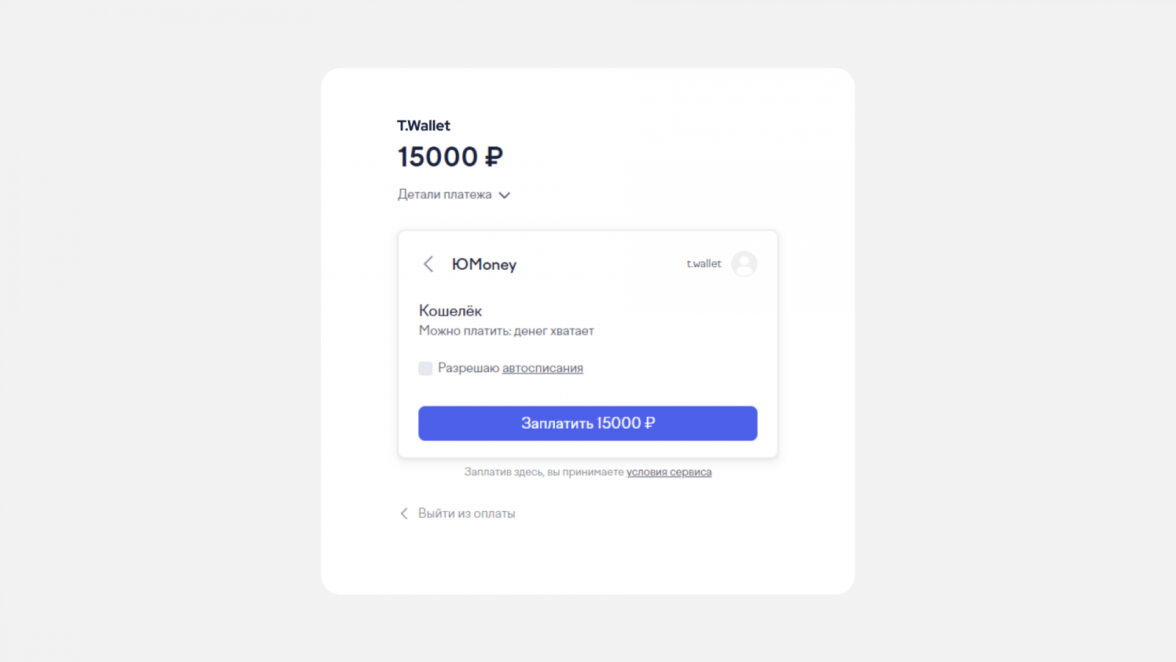This screenshot has height=662, width=1176.
Task: Show payment details via Детали платежа text
Action: pyautogui.click(x=444, y=195)
